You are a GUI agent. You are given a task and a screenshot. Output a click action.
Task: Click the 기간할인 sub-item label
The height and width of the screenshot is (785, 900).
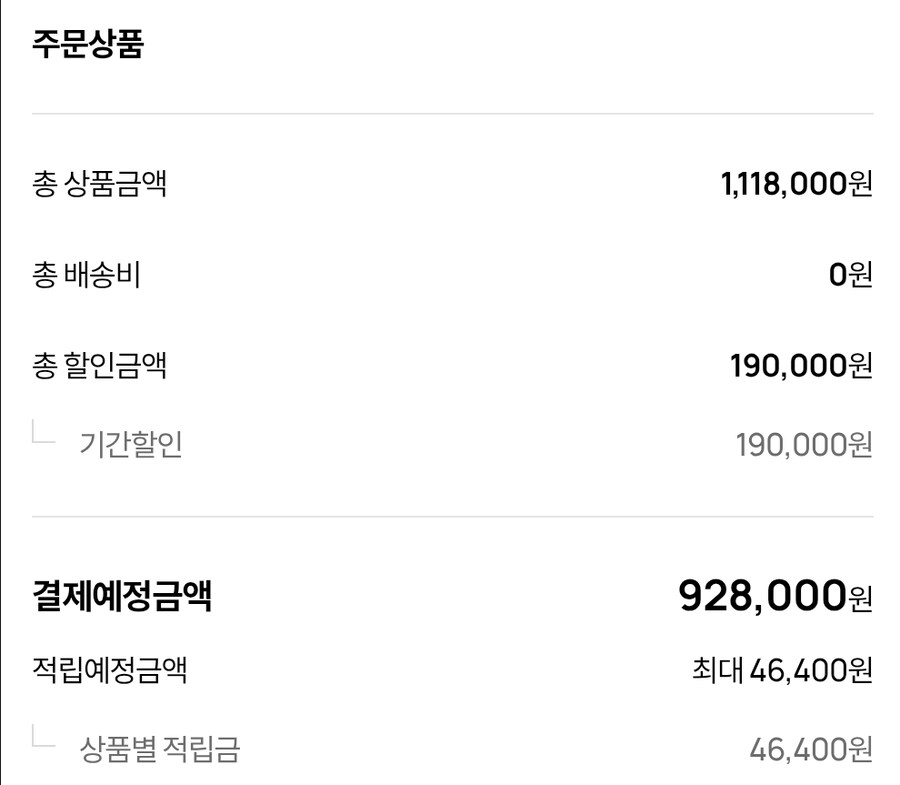(131, 445)
